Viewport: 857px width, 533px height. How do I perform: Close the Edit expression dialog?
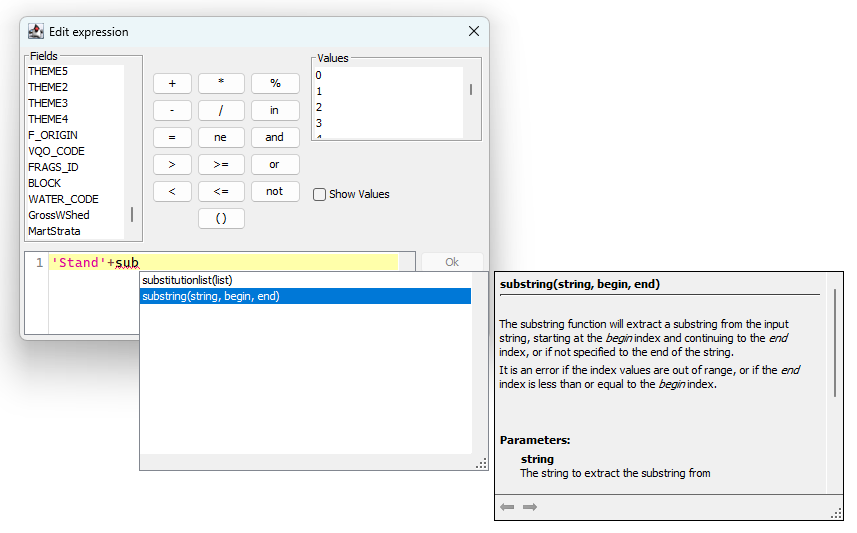474,31
